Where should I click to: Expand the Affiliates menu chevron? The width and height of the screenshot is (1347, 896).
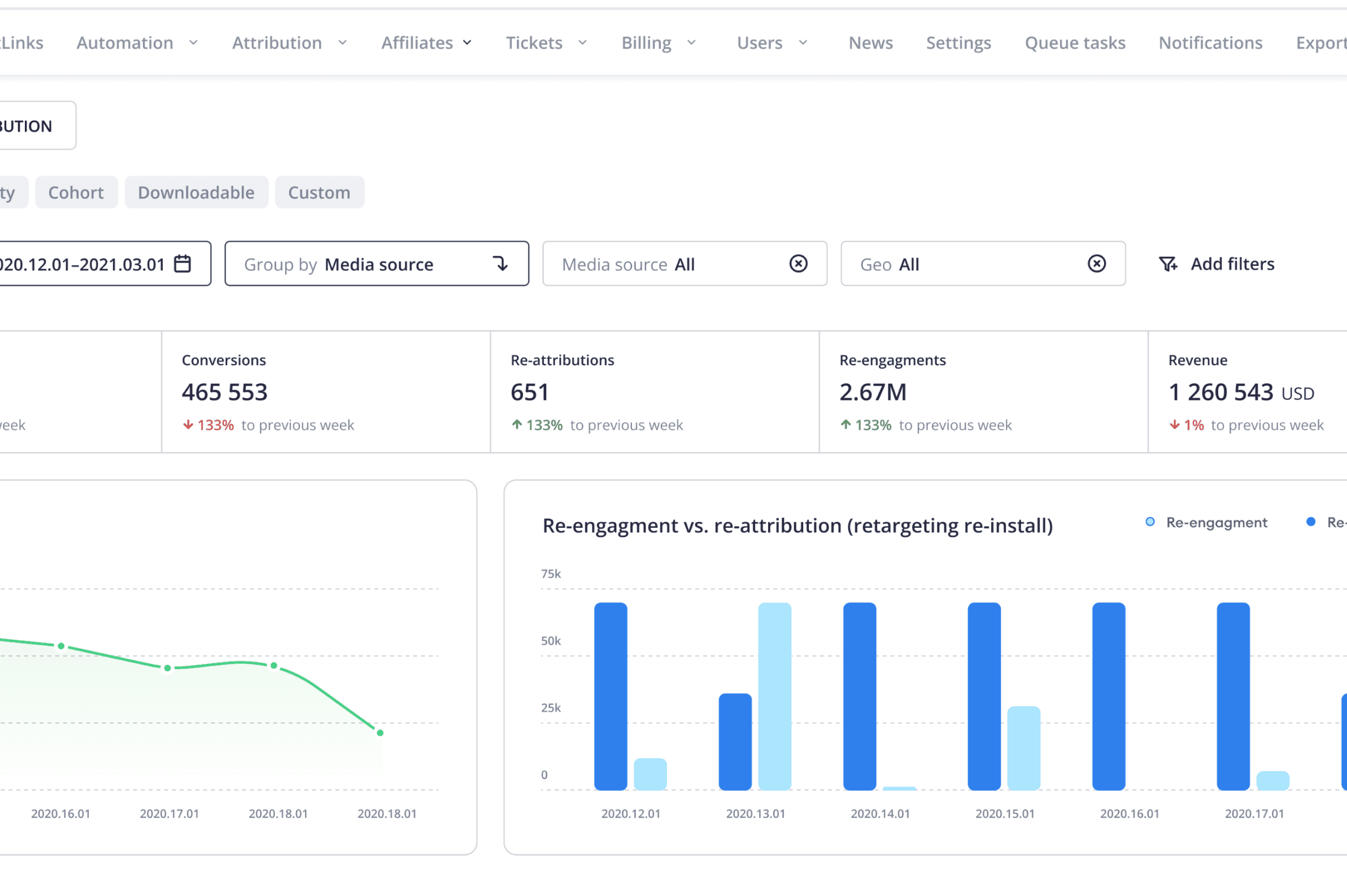[467, 43]
